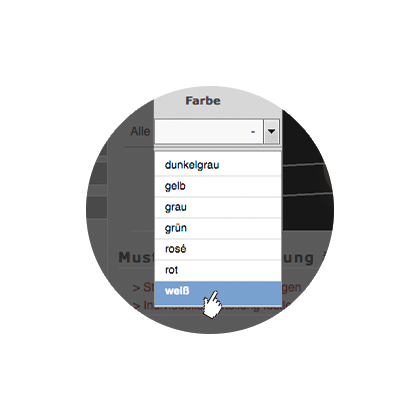Select grün from the dropdown list
The width and height of the screenshot is (420, 420).
pos(217,228)
